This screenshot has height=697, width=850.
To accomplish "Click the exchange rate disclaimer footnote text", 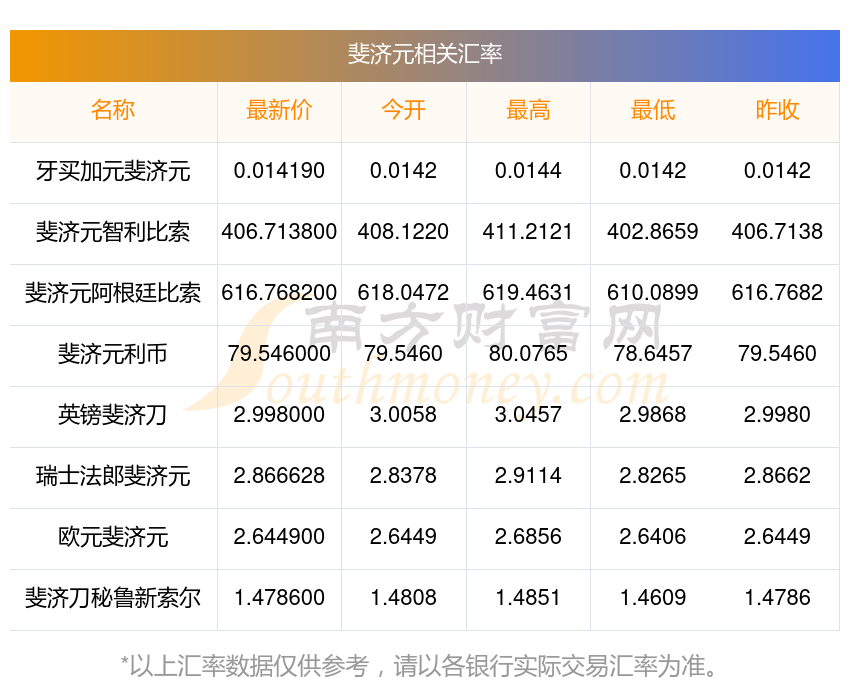I will (425, 664).
